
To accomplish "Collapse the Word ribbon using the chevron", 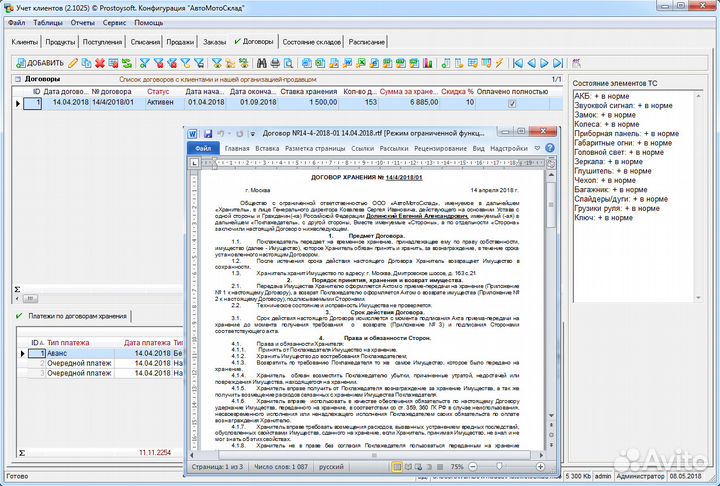I will (x=537, y=148).
